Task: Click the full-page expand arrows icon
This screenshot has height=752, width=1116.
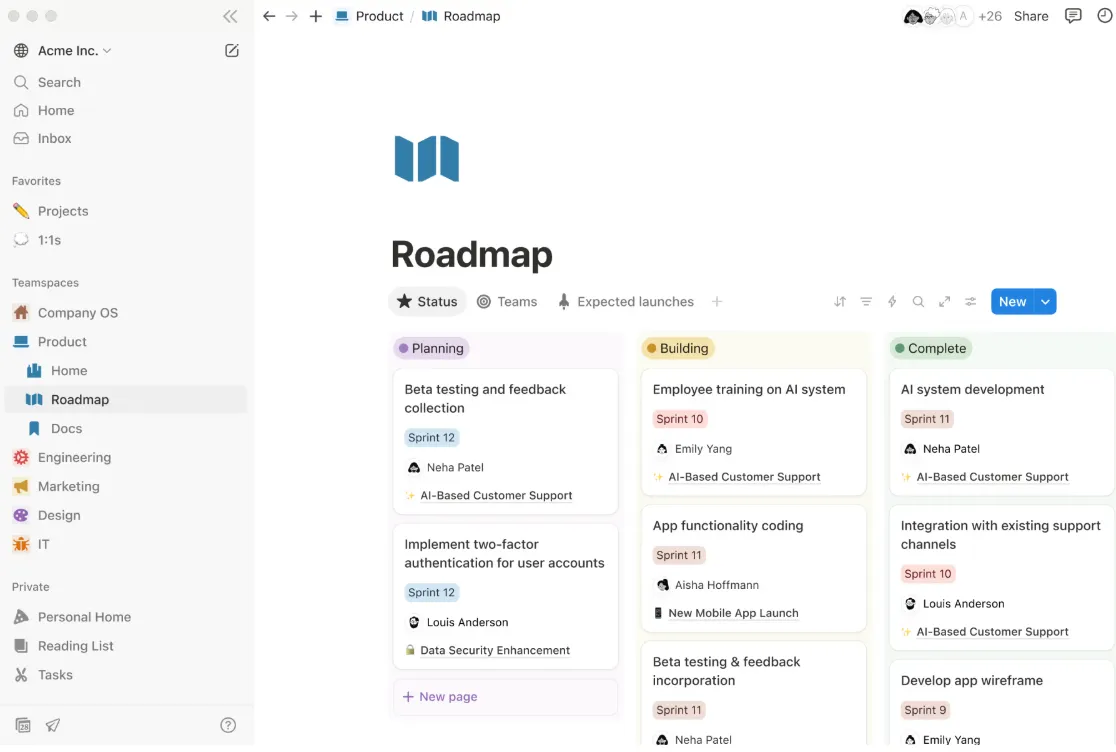Action: (944, 302)
